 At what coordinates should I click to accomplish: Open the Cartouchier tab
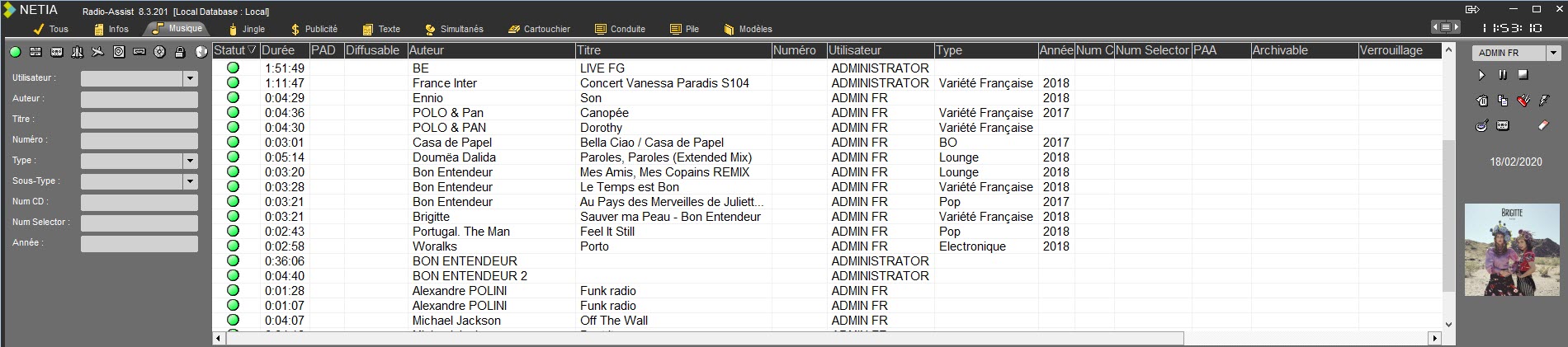pyautogui.click(x=540, y=29)
